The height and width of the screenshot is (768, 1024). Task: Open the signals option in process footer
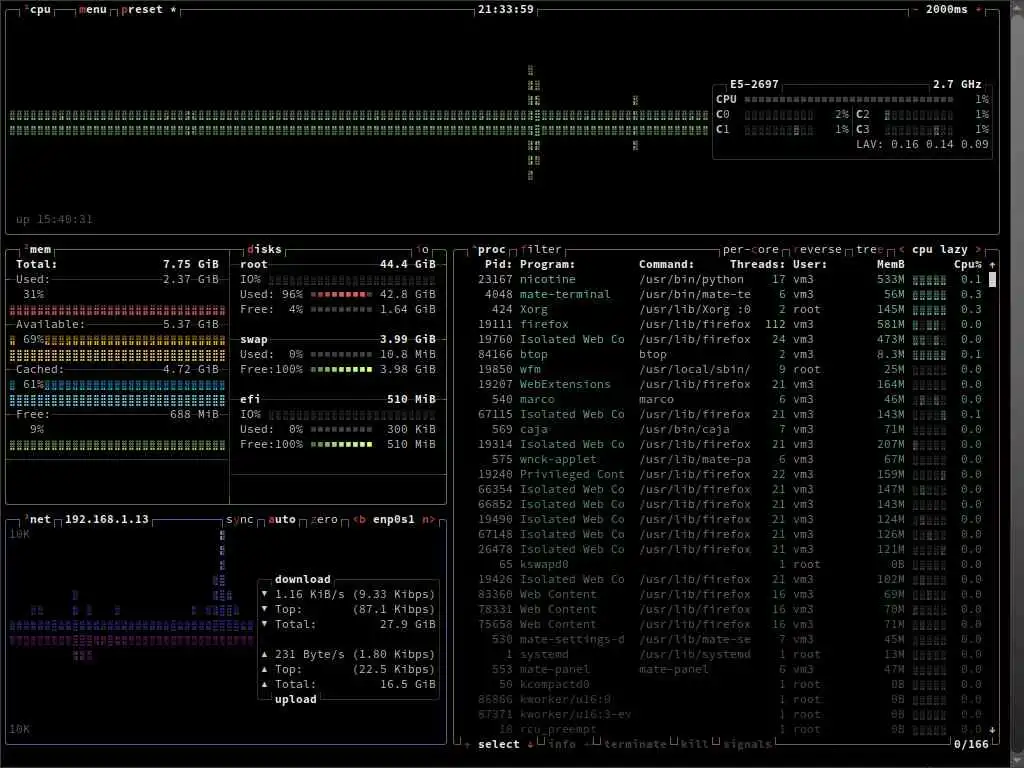point(747,744)
